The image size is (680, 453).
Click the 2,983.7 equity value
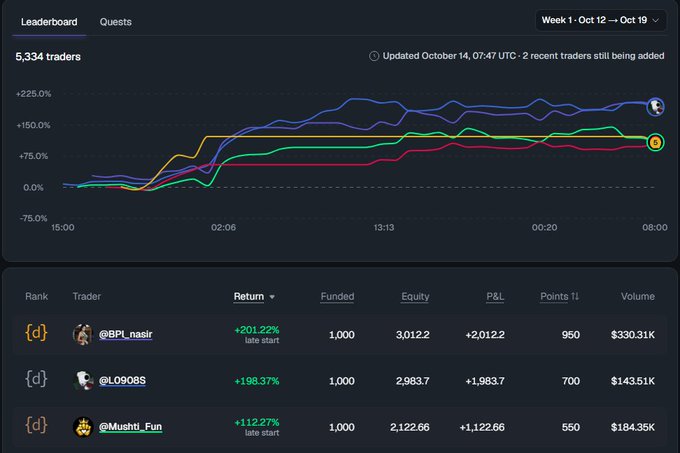coord(412,381)
